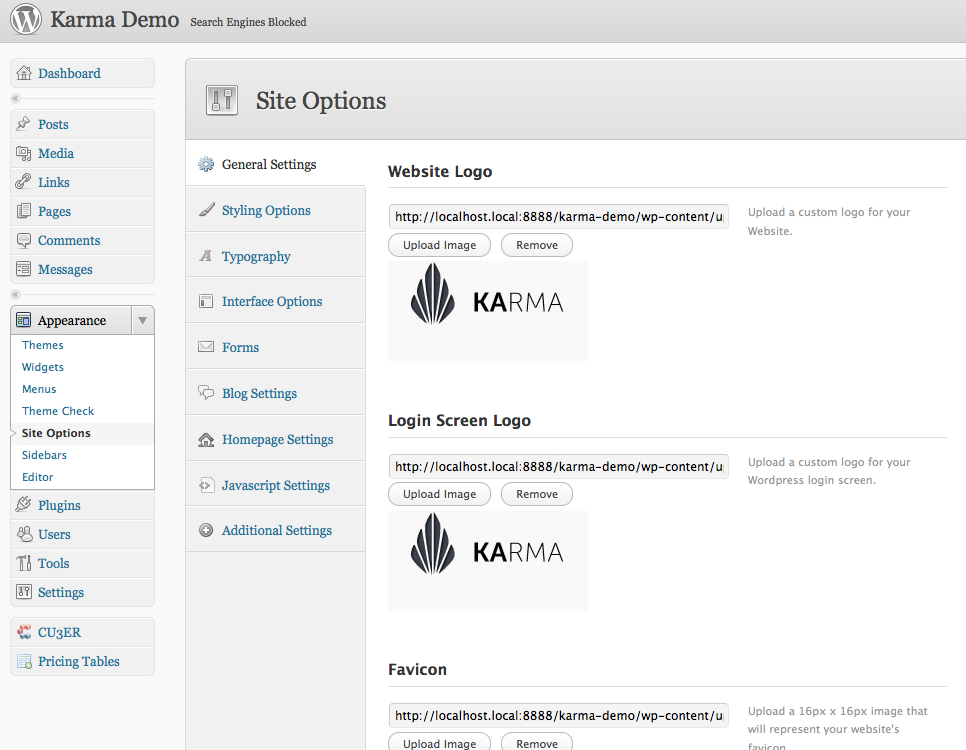Click the Posts pushpin icon
The height and width of the screenshot is (750, 966).
[x=24, y=124]
